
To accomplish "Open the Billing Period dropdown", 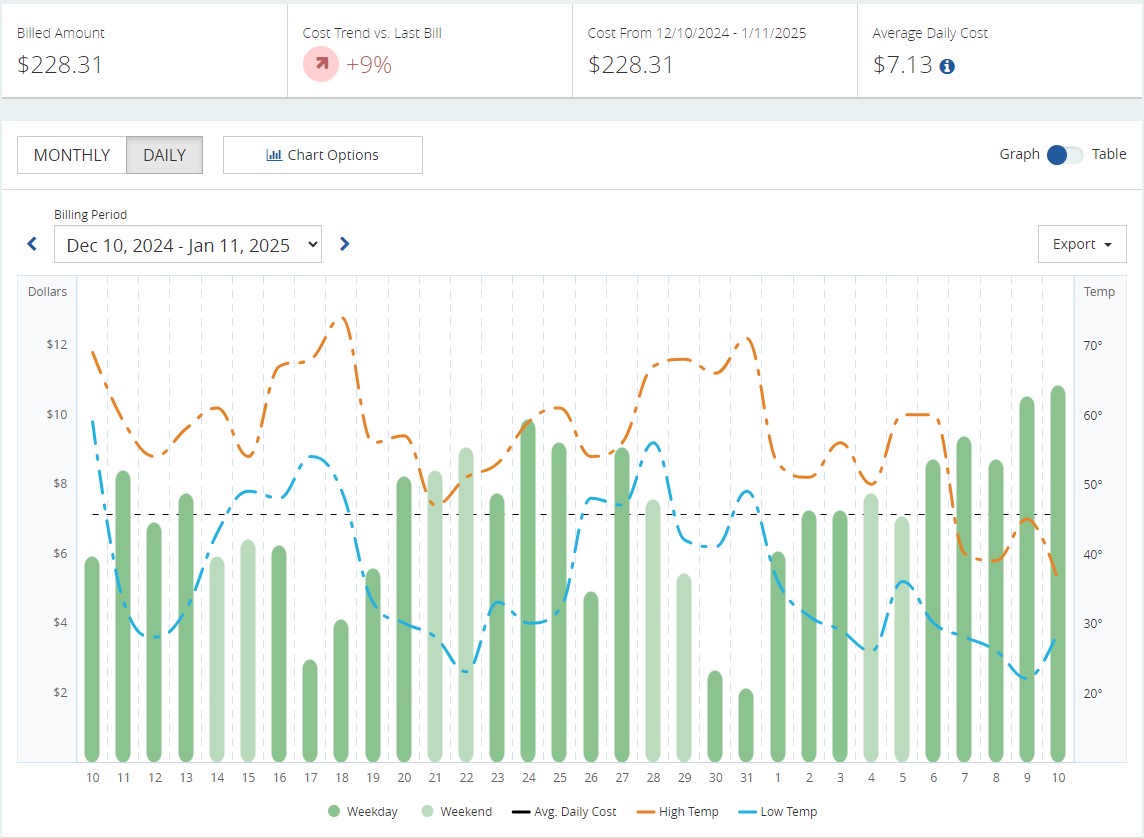I will (x=188, y=245).
